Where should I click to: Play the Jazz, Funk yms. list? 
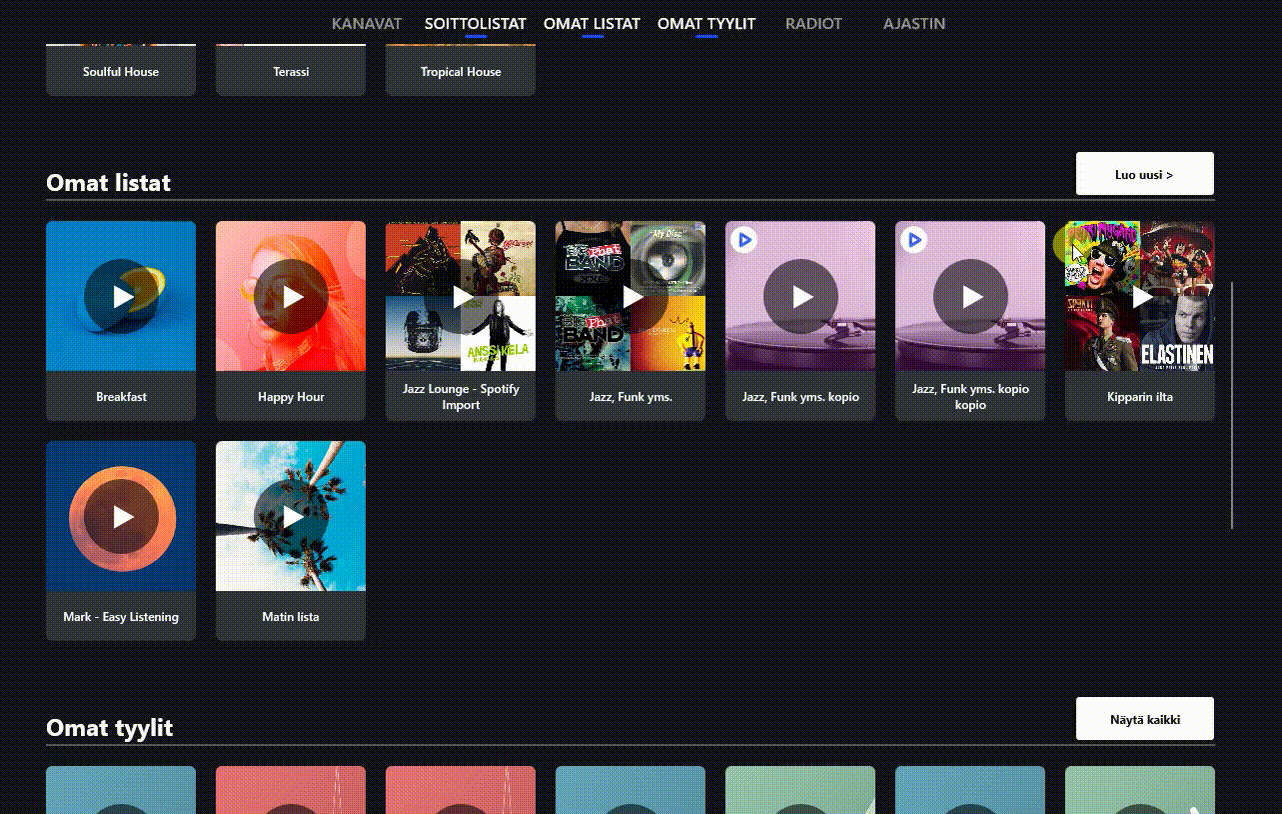(x=631, y=296)
